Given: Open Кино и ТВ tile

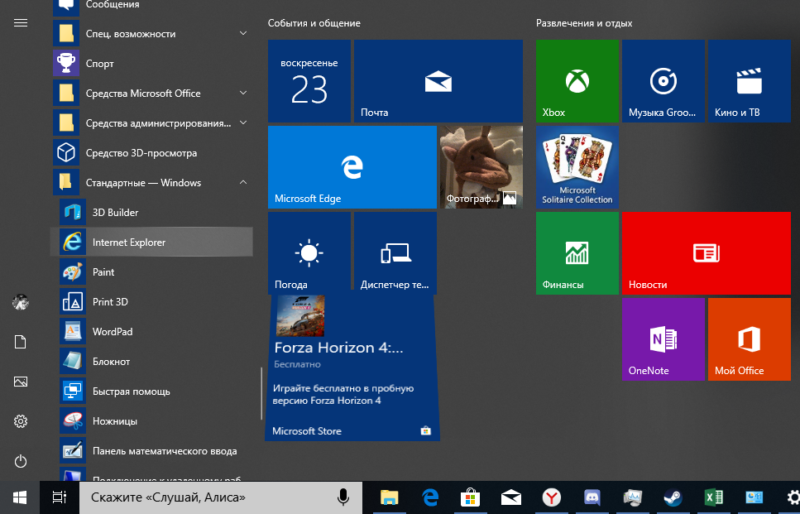Looking at the screenshot, I should point(749,81).
